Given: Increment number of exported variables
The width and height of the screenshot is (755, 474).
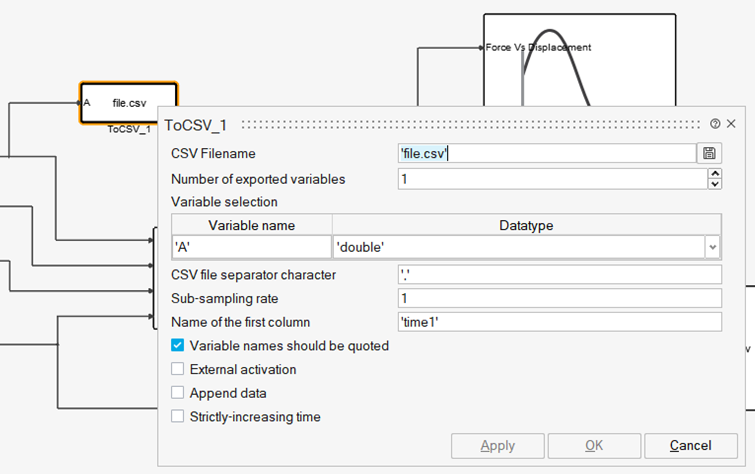Looking at the screenshot, I should 714,174.
